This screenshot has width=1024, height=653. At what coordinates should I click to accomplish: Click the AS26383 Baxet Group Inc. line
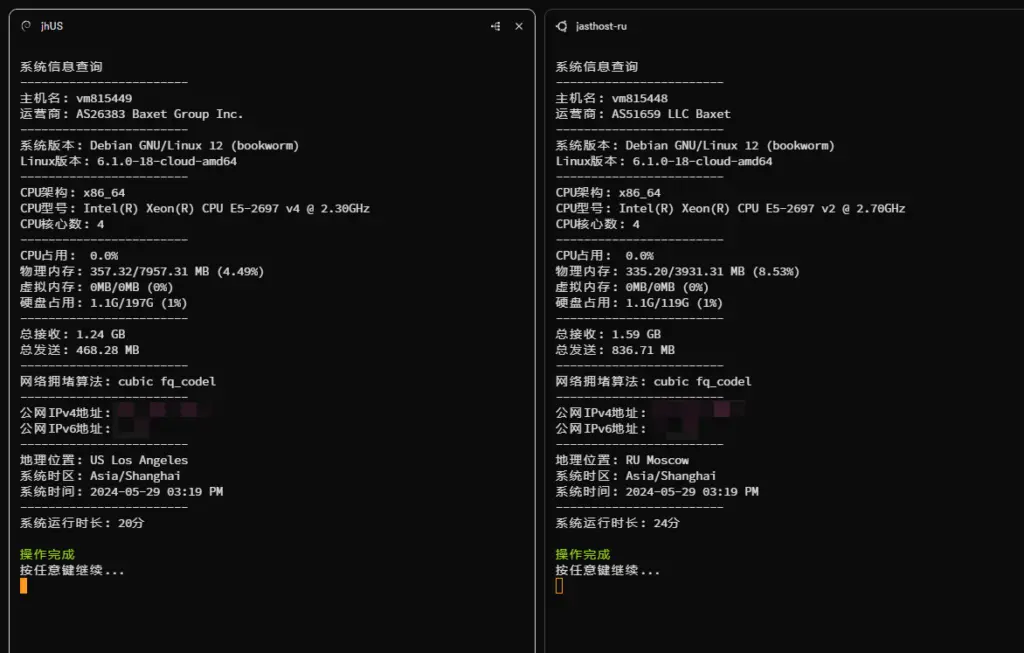coord(159,114)
